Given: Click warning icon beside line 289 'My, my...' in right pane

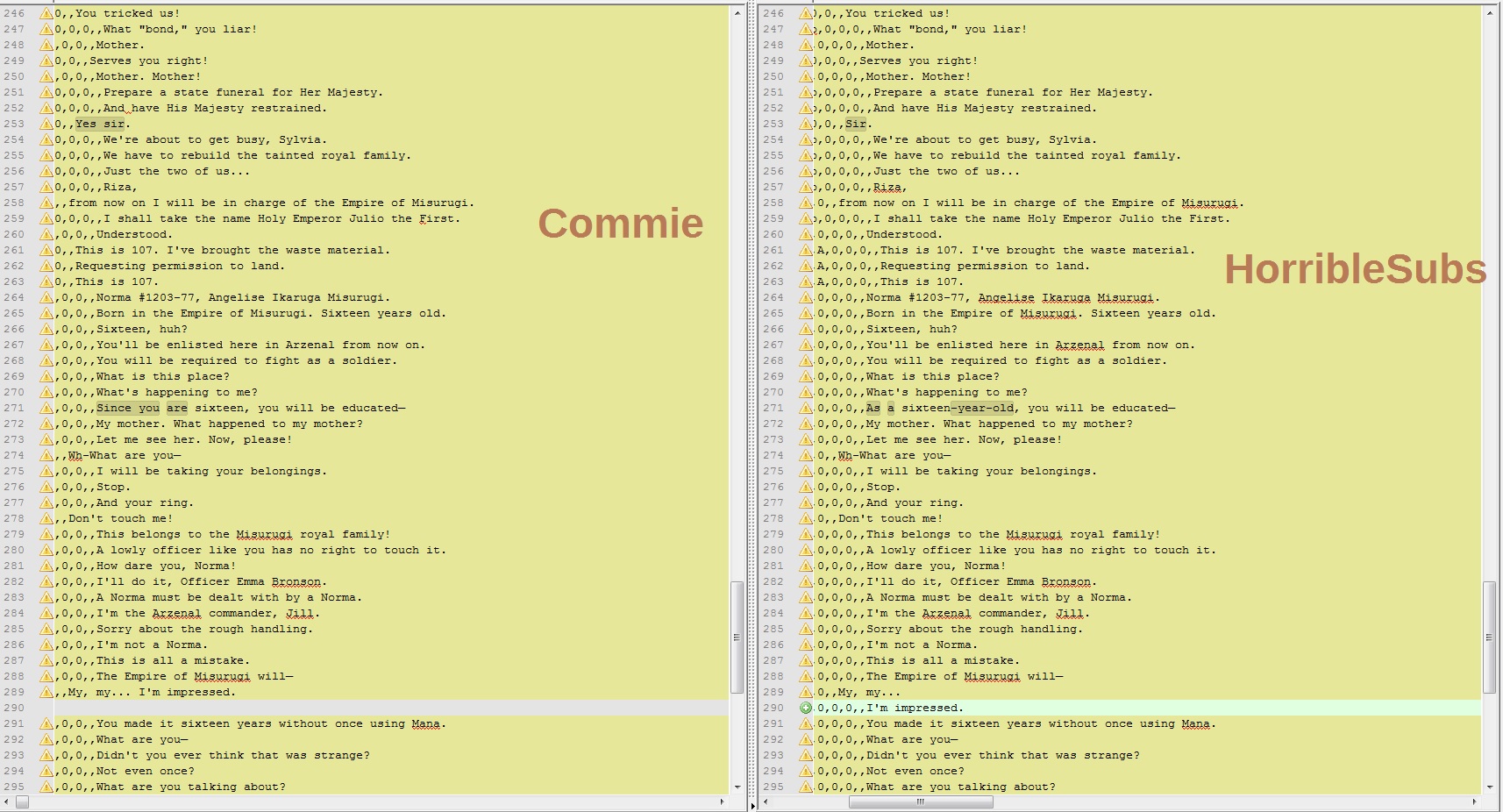Looking at the screenshot, I should (x=806, y=692).
